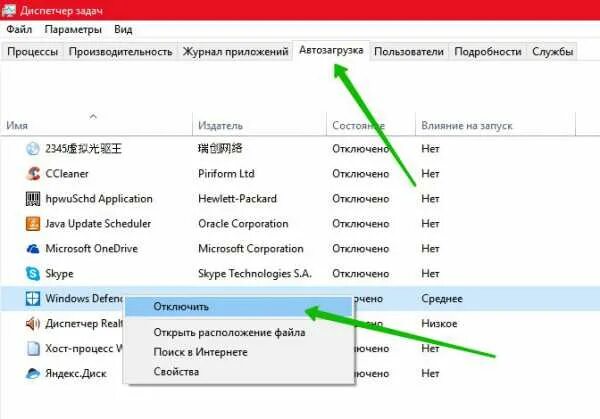Click Отключено status in Skype row
Viewport: 600px width, 419px height.
(x=360, y=274)
